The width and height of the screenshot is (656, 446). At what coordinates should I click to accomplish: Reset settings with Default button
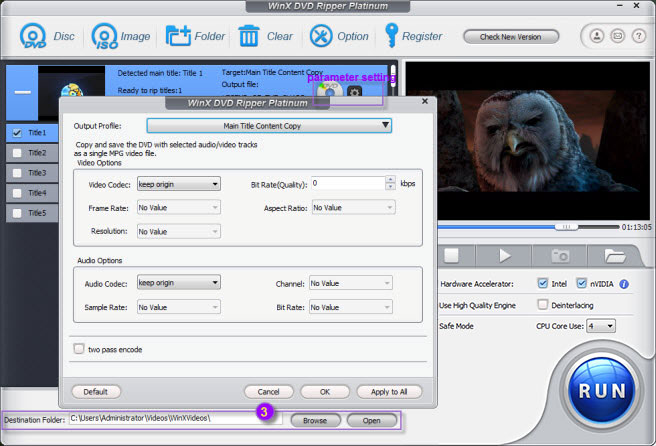(x=96, y=392)
